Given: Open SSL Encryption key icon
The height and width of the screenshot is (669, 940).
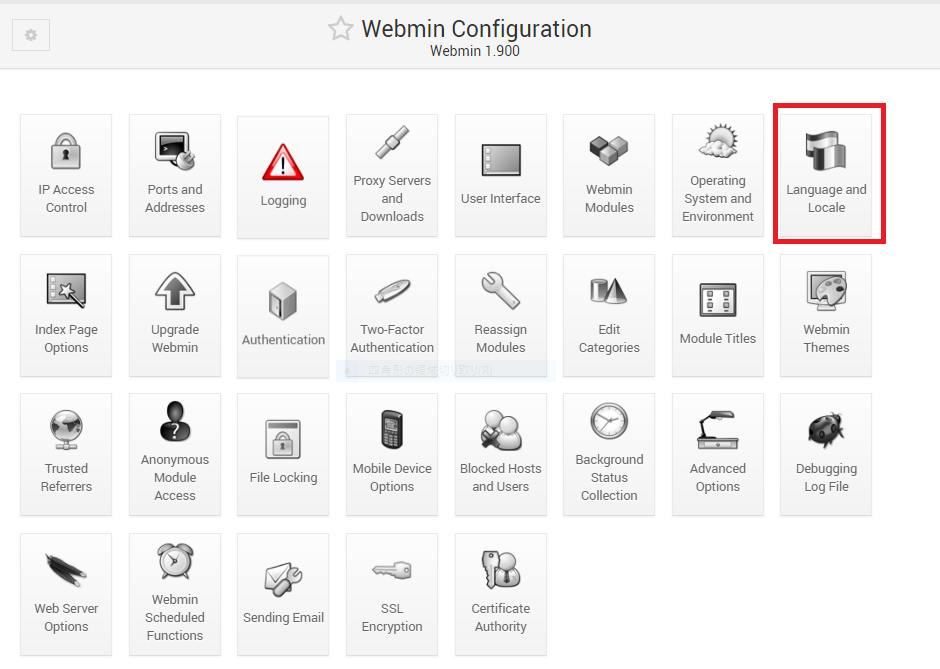Looking at the screenshot, I should tap(392, 569).
